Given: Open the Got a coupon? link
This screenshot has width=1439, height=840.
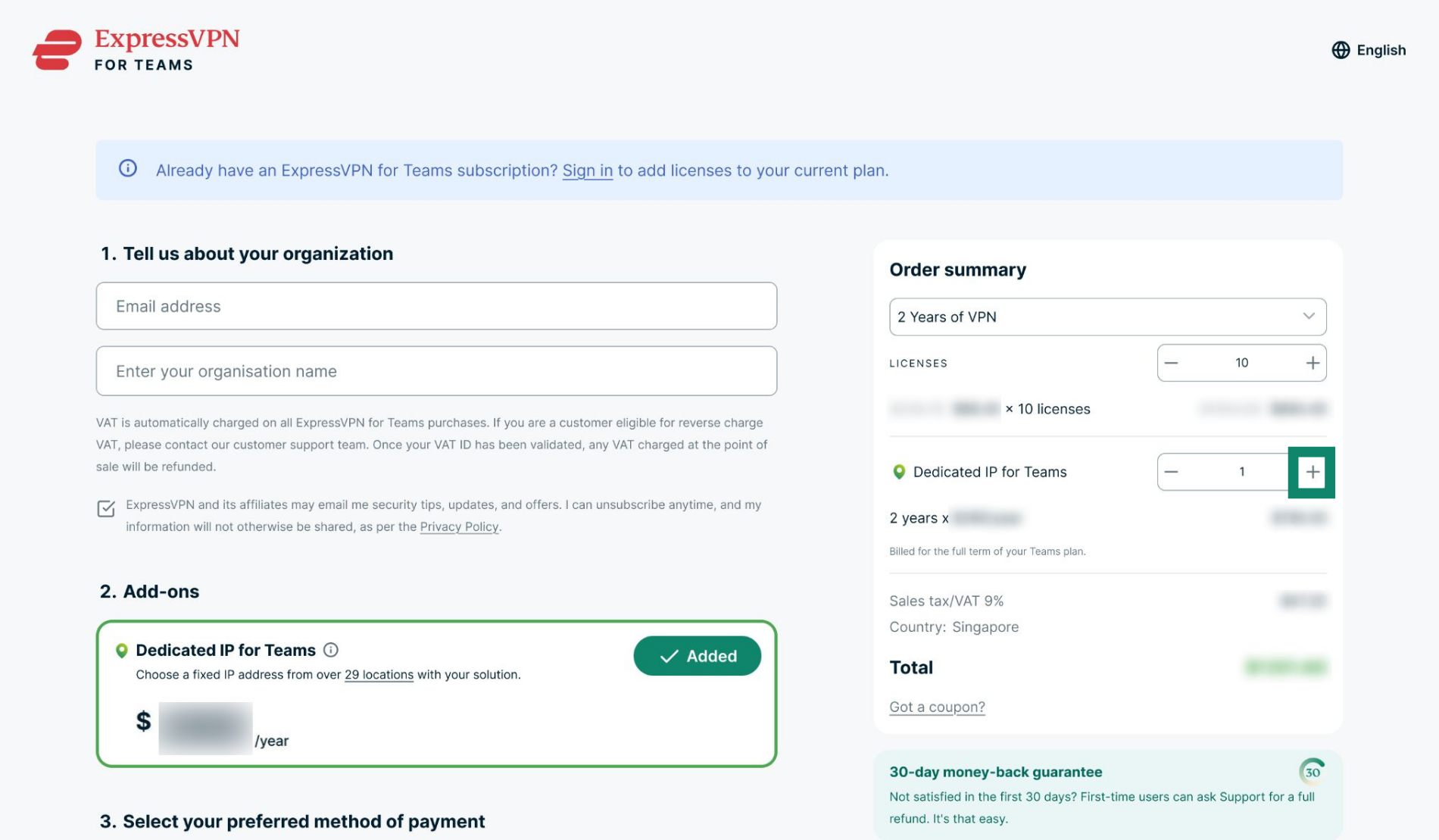Looking at the screenshot, I should [937, 707].
